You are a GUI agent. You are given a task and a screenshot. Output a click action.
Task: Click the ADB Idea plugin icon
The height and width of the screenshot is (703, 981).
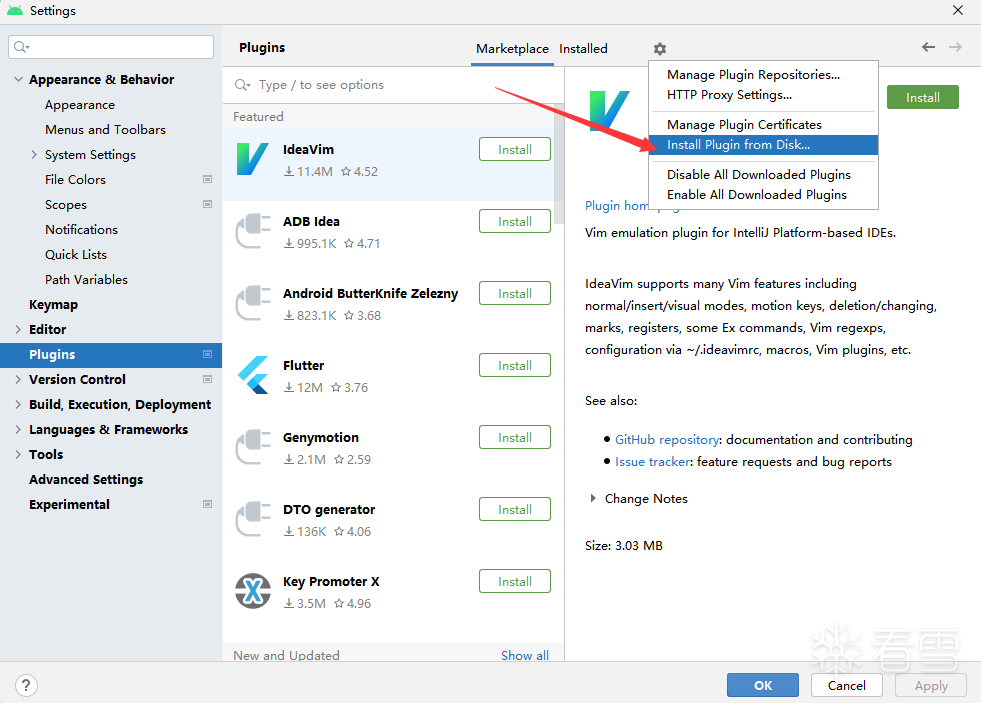[x=253, y=231]
